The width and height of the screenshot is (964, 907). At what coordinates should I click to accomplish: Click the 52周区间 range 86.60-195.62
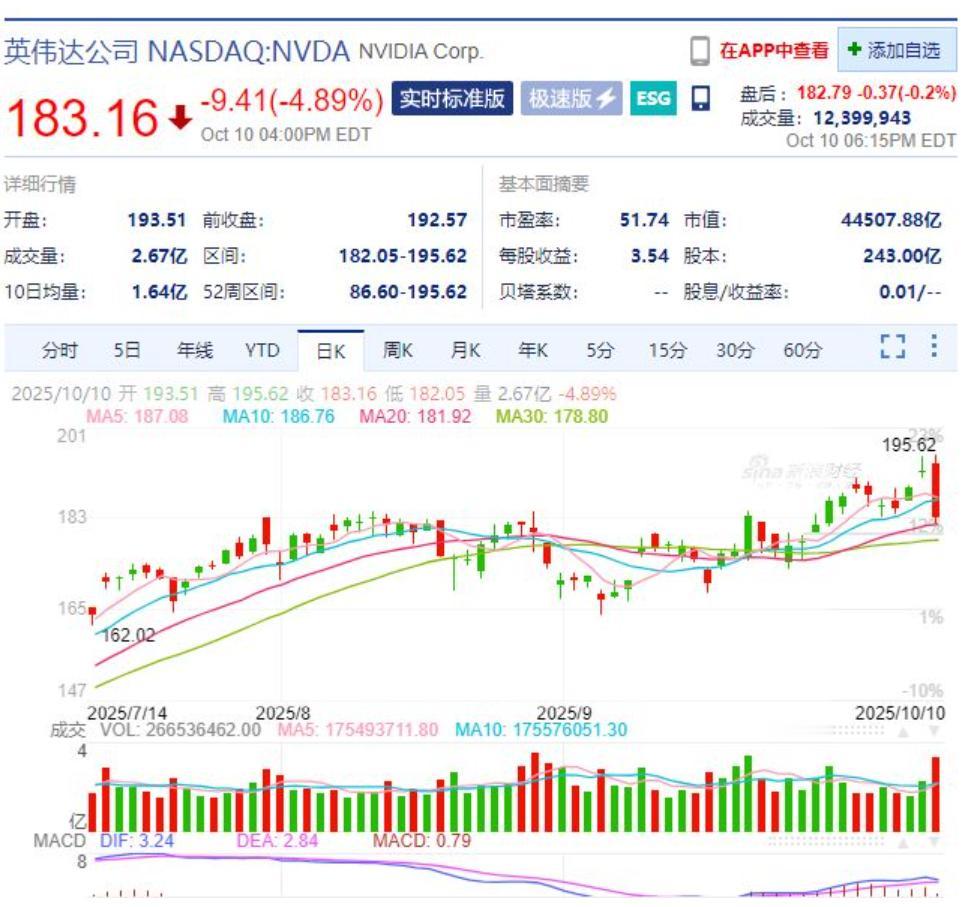(408, 291)
